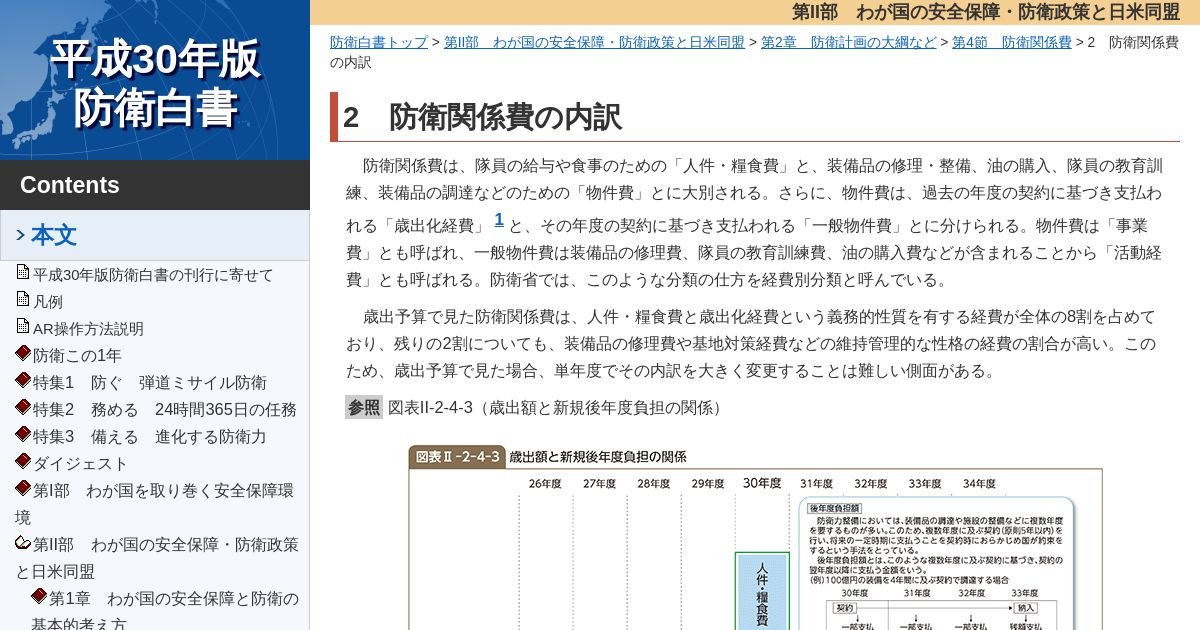This screenshot has width=1200, height=630.
Task: Click the document icon beside 凡例
Action: (23, 299)
